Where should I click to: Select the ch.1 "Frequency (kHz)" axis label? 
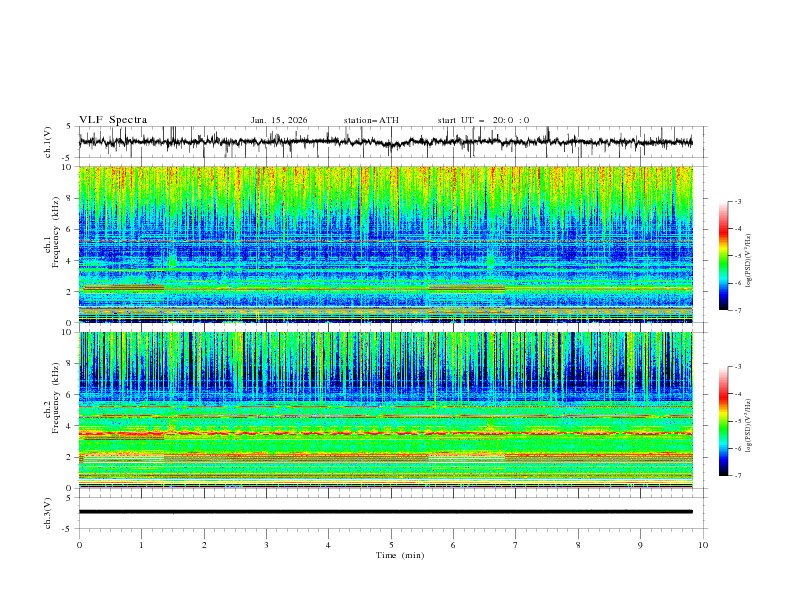[55, 232]
